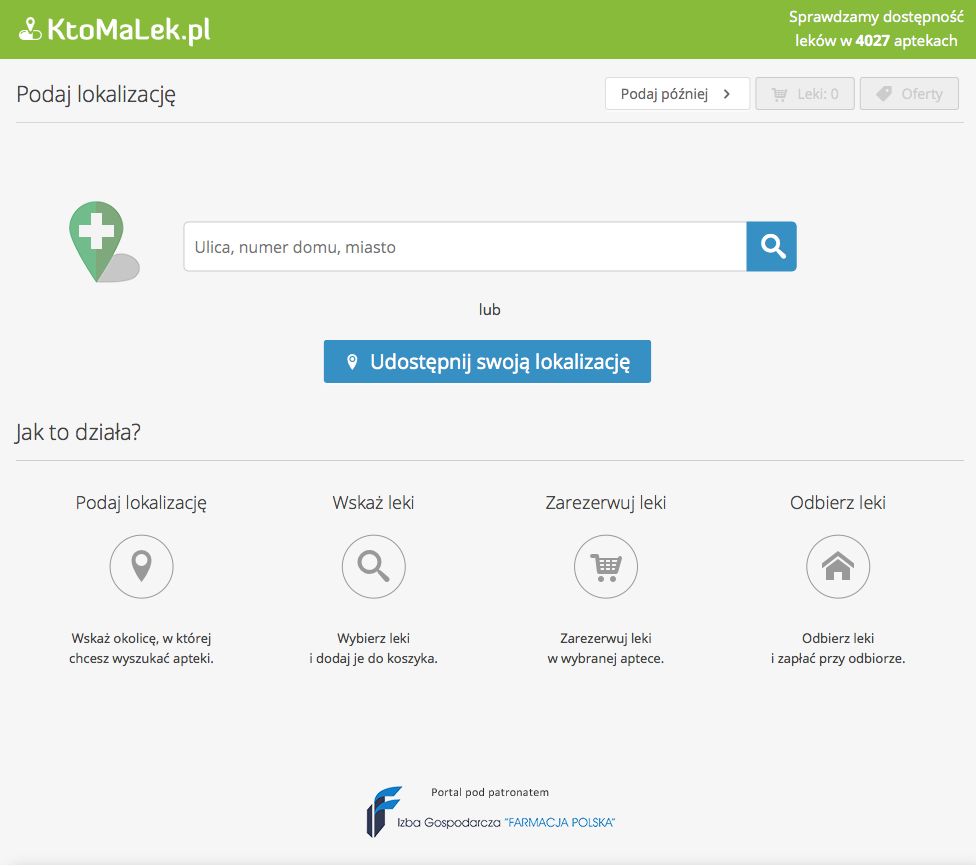Click the blue magnifier search button
976x867 pixels.
click(771, 246)
